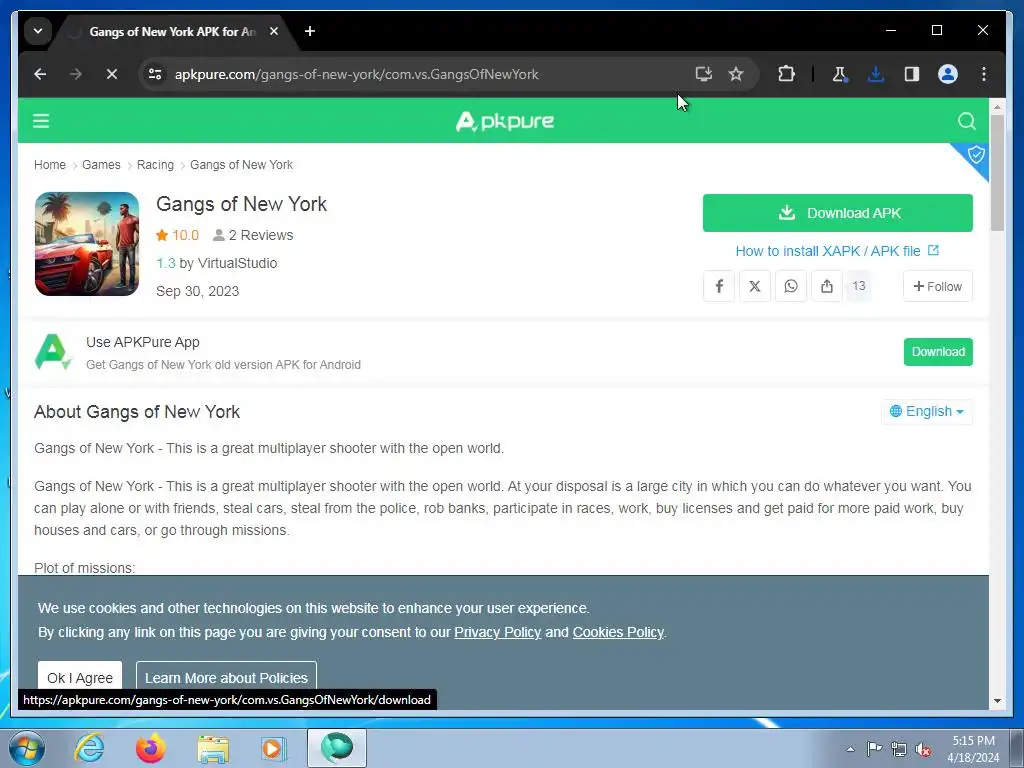
Task: Open VirtualStudio developer link
Action: click(237, 263)
